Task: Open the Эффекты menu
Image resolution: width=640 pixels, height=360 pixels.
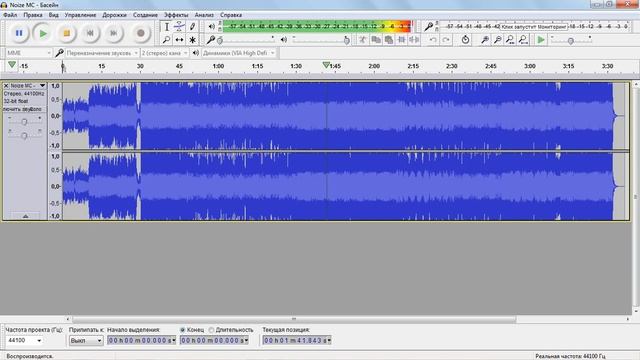Action: (x=176, y=15)
